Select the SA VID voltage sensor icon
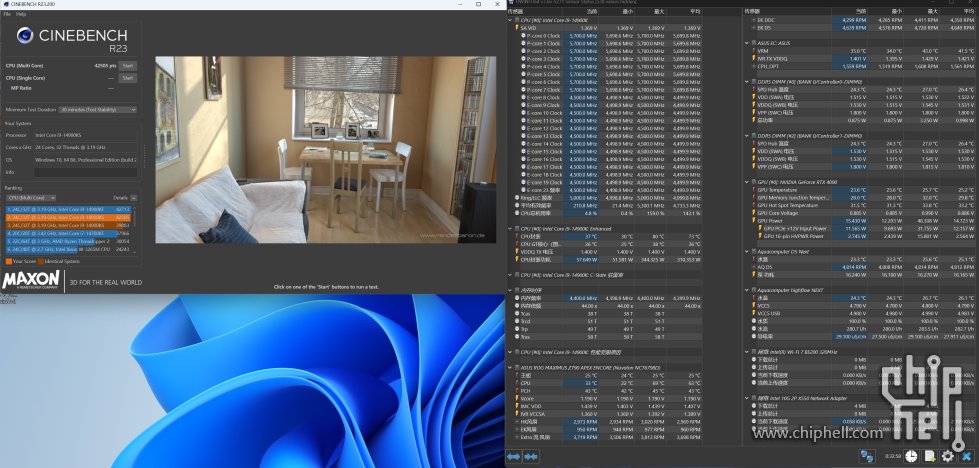Screen dimensions: 979x468 coord(517,28)
